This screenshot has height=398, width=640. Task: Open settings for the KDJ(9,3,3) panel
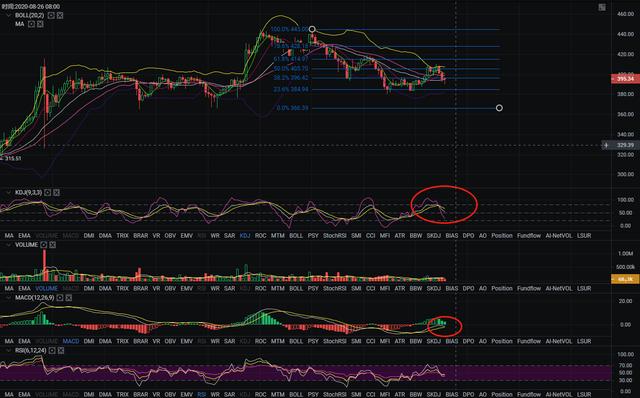point(48,192)
